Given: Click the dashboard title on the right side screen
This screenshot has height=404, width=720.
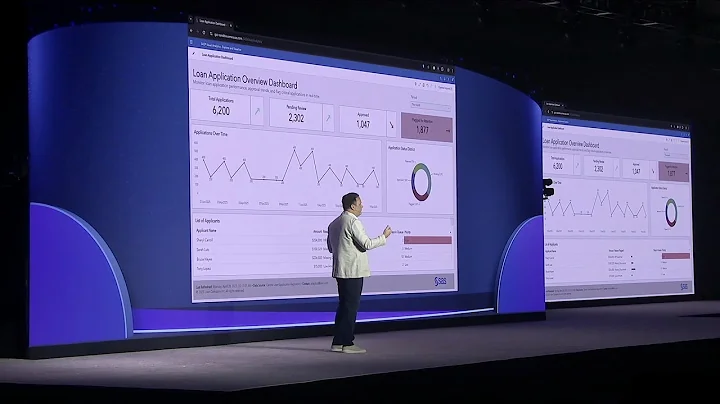Looking at the screenshot, I should pos(571,143).
